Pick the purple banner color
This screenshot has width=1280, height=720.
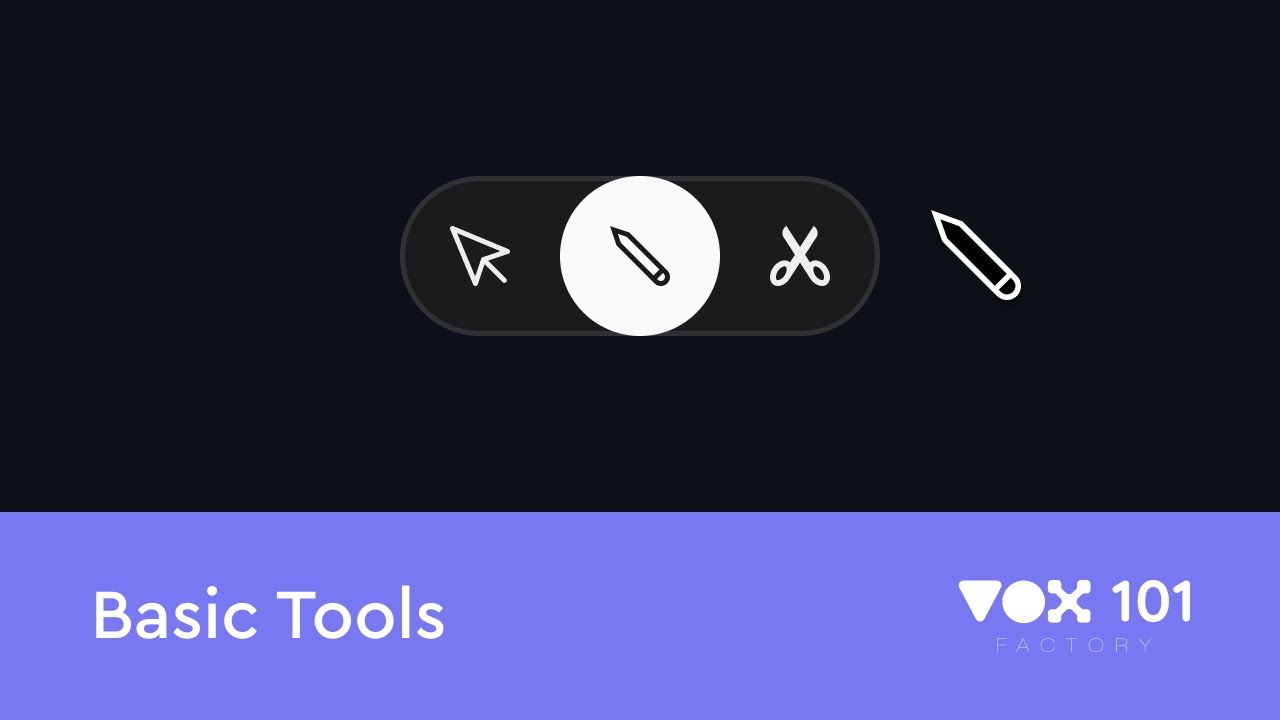640,680
